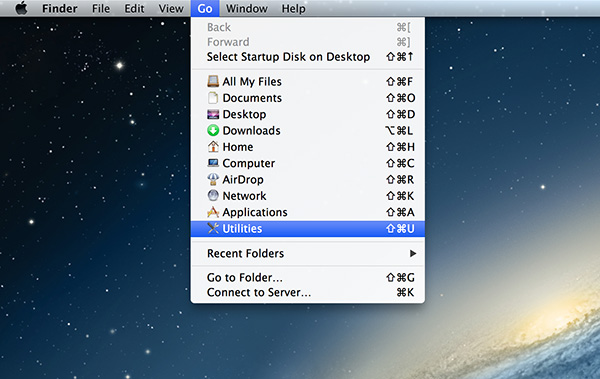This screenshot has height=379, width=600.
Task: Click the Network label
Action: 244,196
